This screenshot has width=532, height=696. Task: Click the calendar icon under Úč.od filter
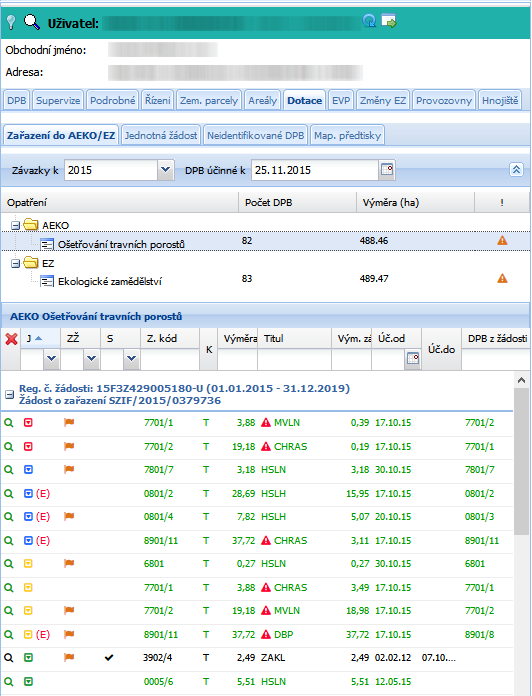pyautogui.click(x=413, y=358)
